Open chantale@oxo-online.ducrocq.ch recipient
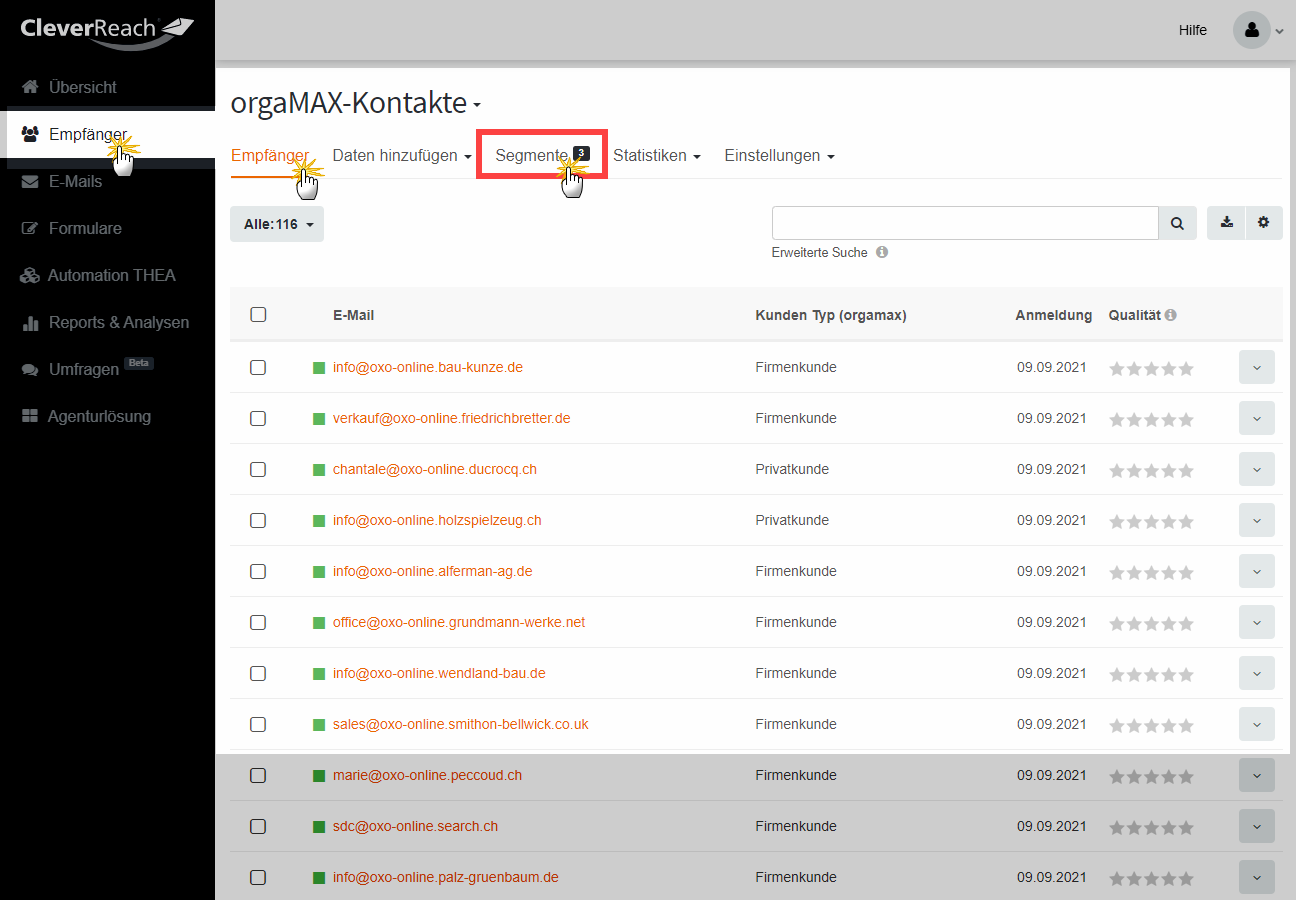Viewport: 1296px width, 900px height. tap(435, 469)
